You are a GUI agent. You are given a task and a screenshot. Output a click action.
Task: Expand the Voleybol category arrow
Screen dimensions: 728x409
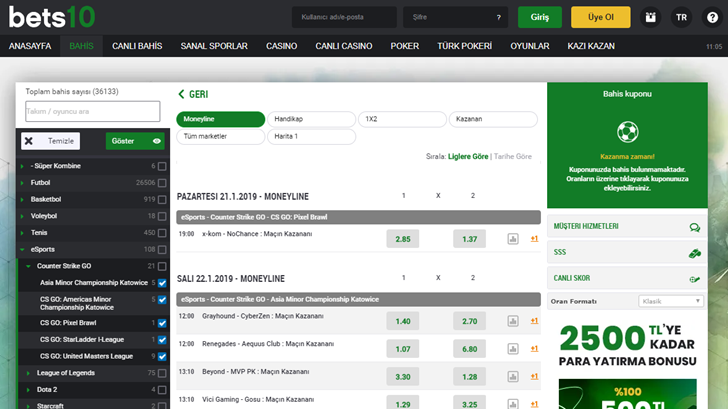[22, 216]
